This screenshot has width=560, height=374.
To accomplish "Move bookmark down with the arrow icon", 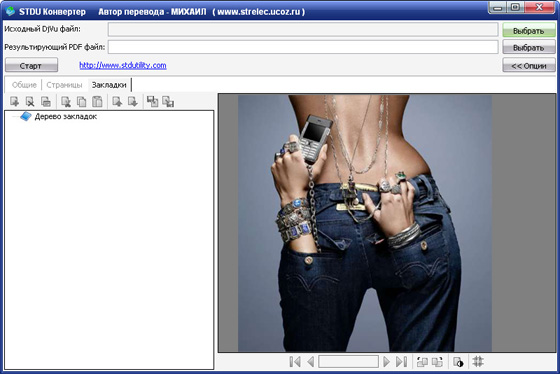I will pos(133,102).
